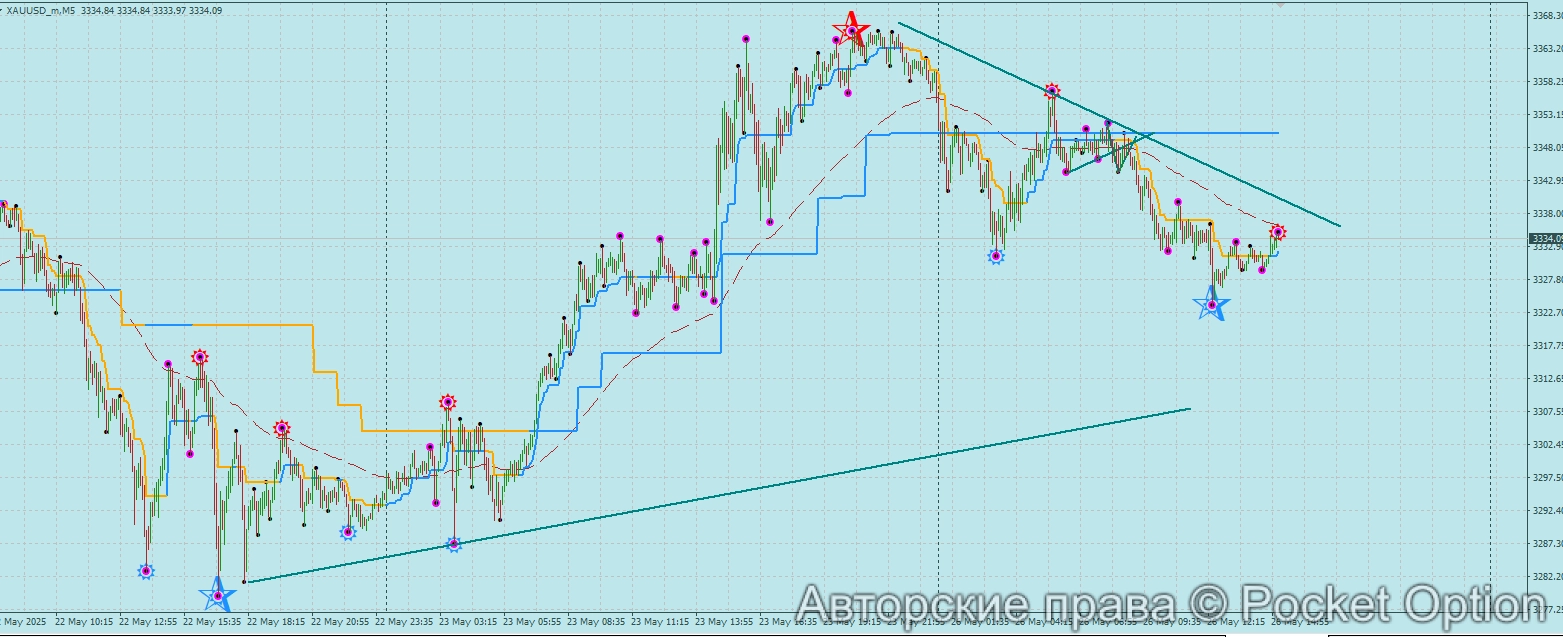This screenshot has width=1563, height=637.
Task: Click the current price label 3334.09
Action: 1546,238
